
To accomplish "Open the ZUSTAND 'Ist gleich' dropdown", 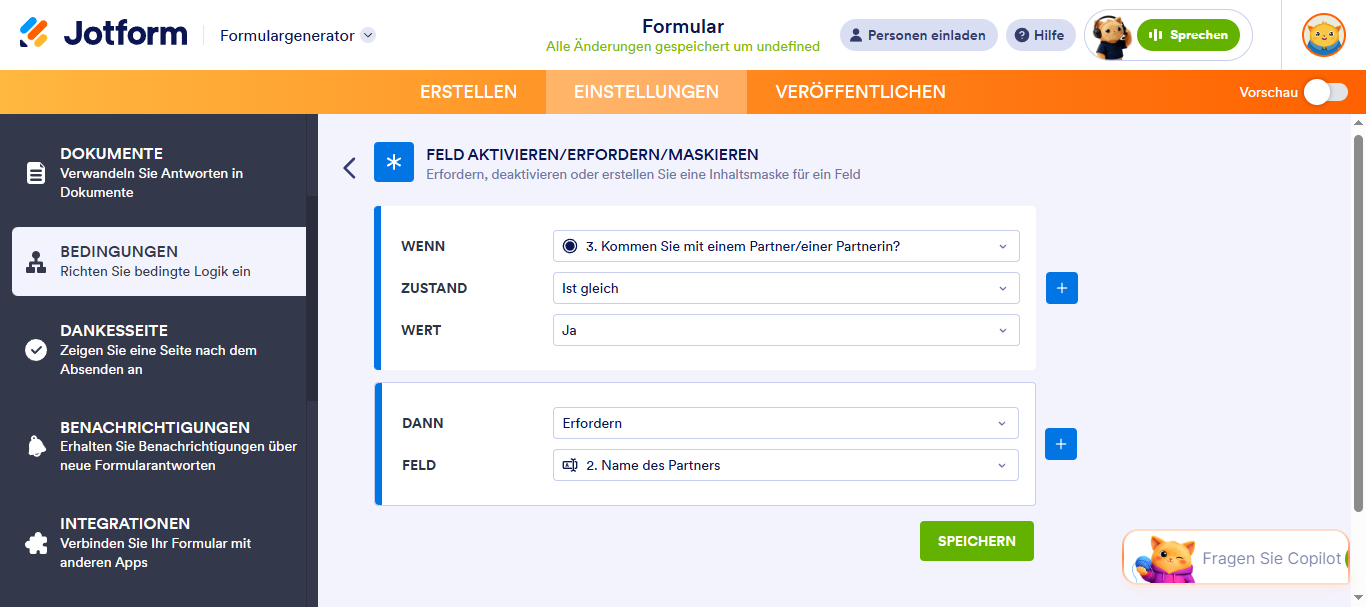I will [786, 288].
